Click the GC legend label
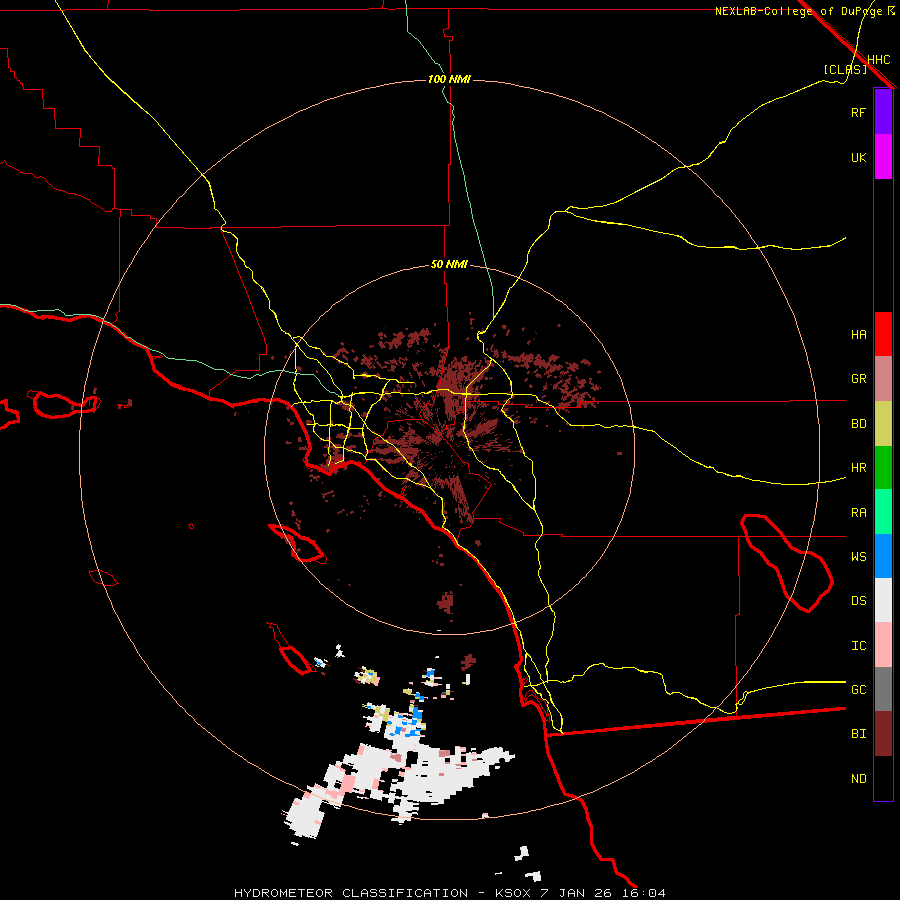 (858, 690)
